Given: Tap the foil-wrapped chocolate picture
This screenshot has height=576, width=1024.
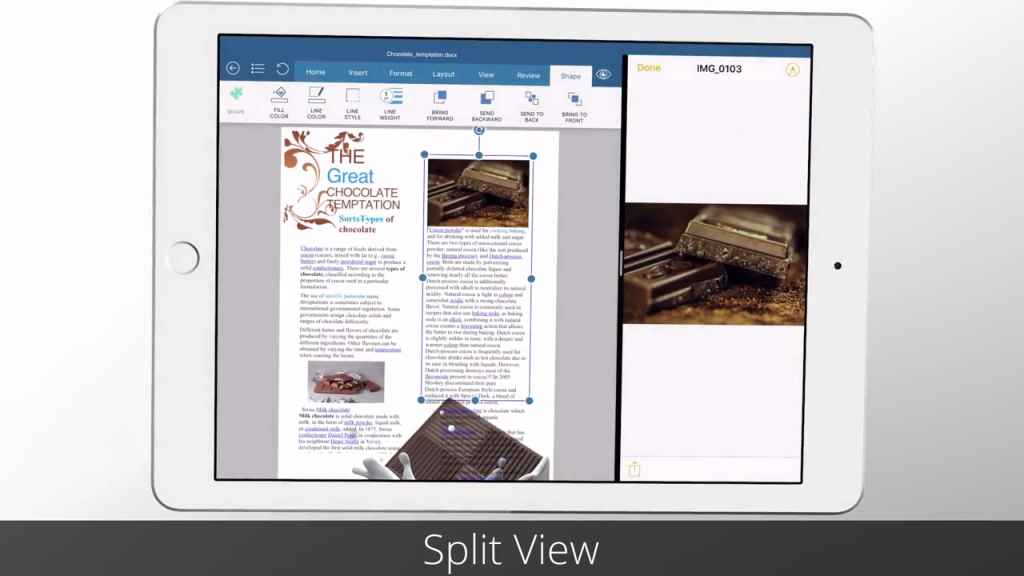Looking at the screenshot, I should [x=346, y=383].
